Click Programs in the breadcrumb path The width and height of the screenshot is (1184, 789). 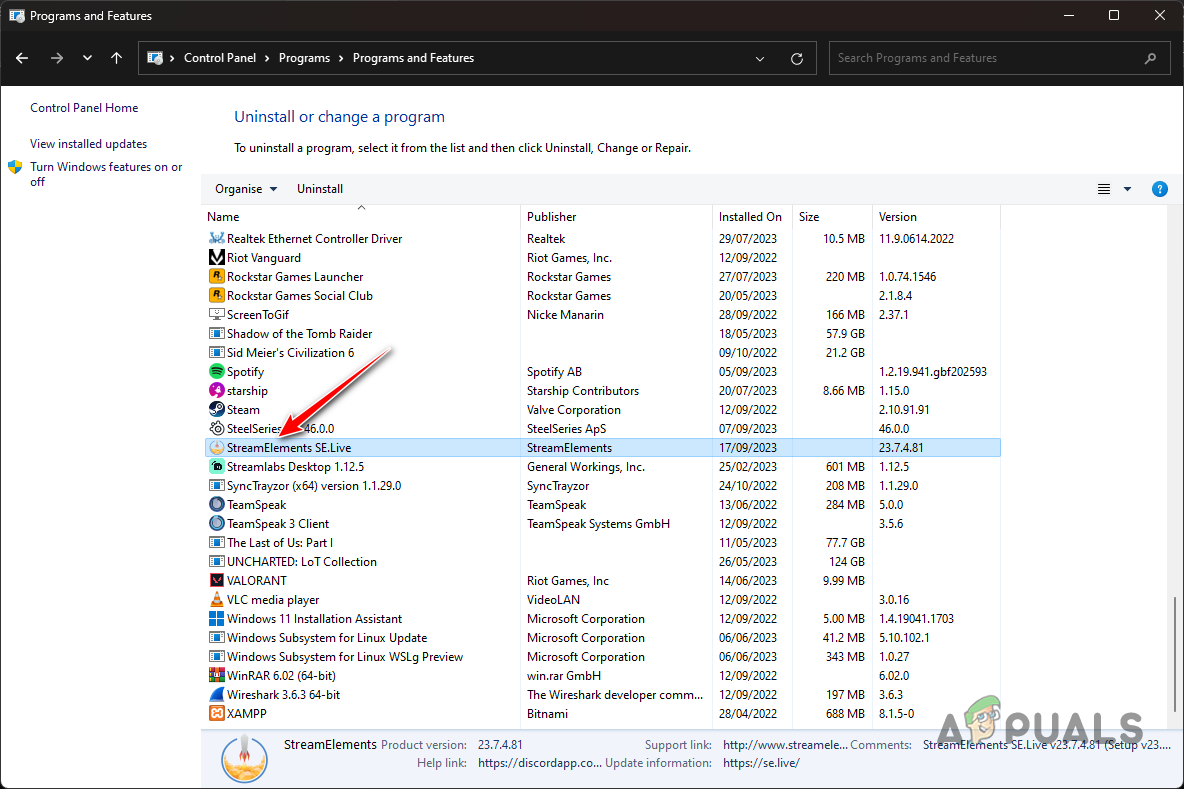click(304, 58)
